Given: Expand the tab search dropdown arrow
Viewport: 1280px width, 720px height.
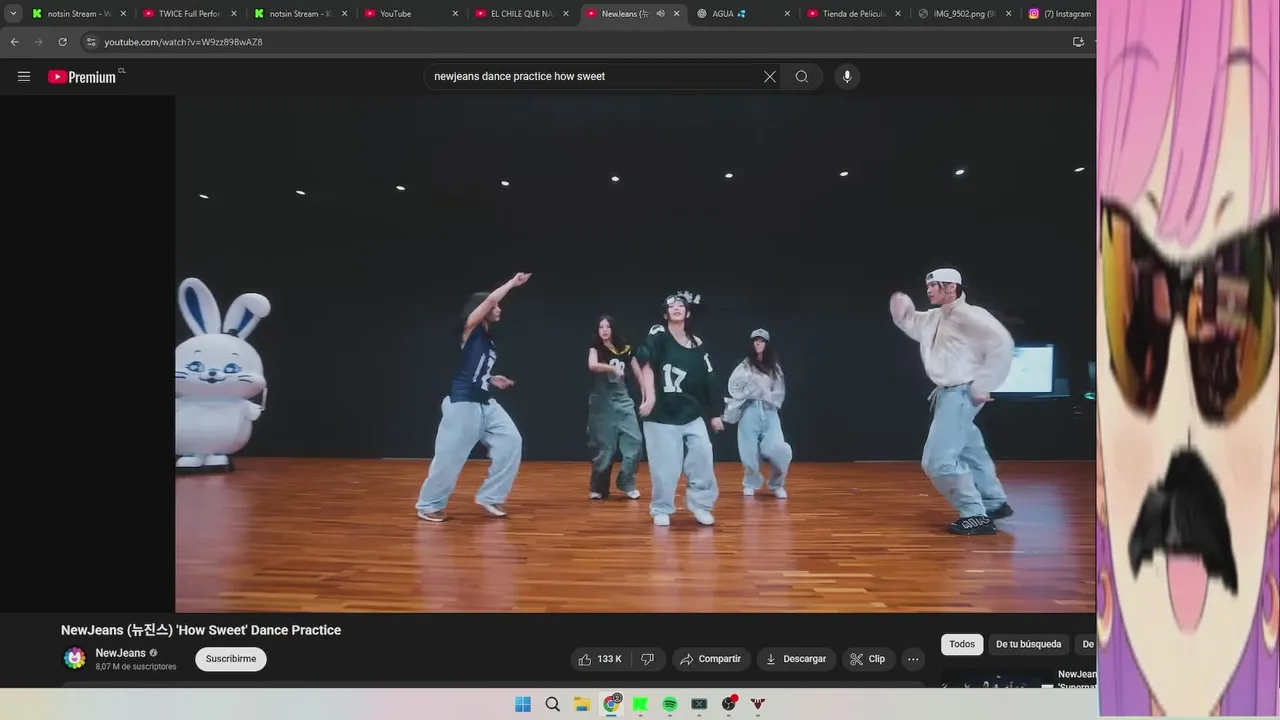Looking at the screenshot, I should click(13, 14).
